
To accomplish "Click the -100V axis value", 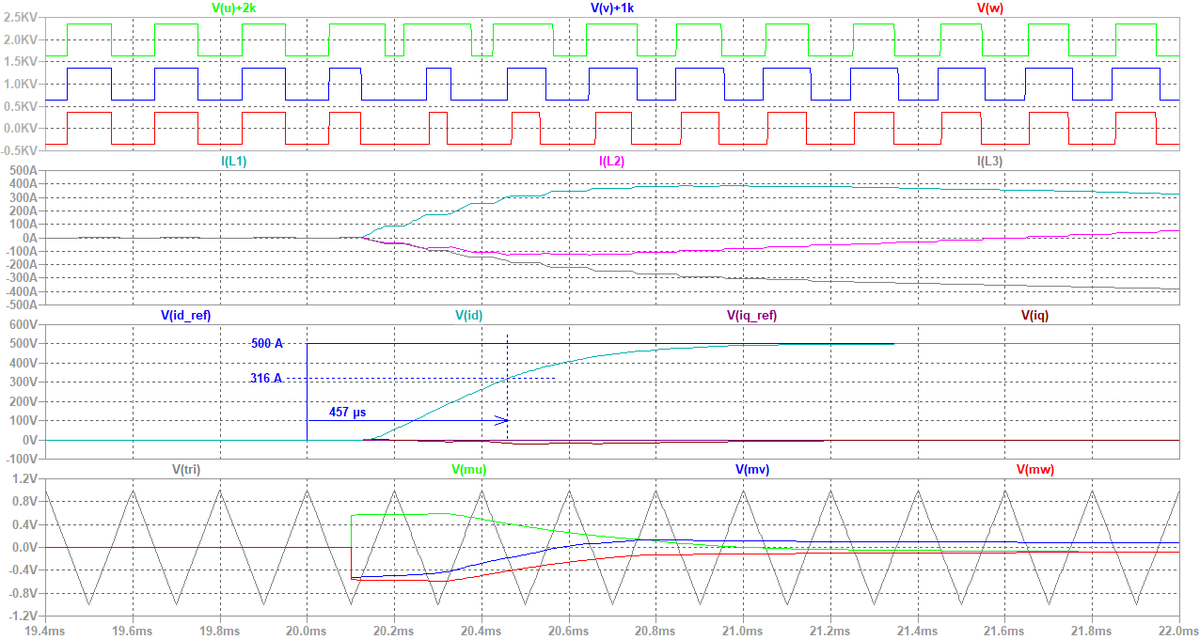I will tap(19, 459).
